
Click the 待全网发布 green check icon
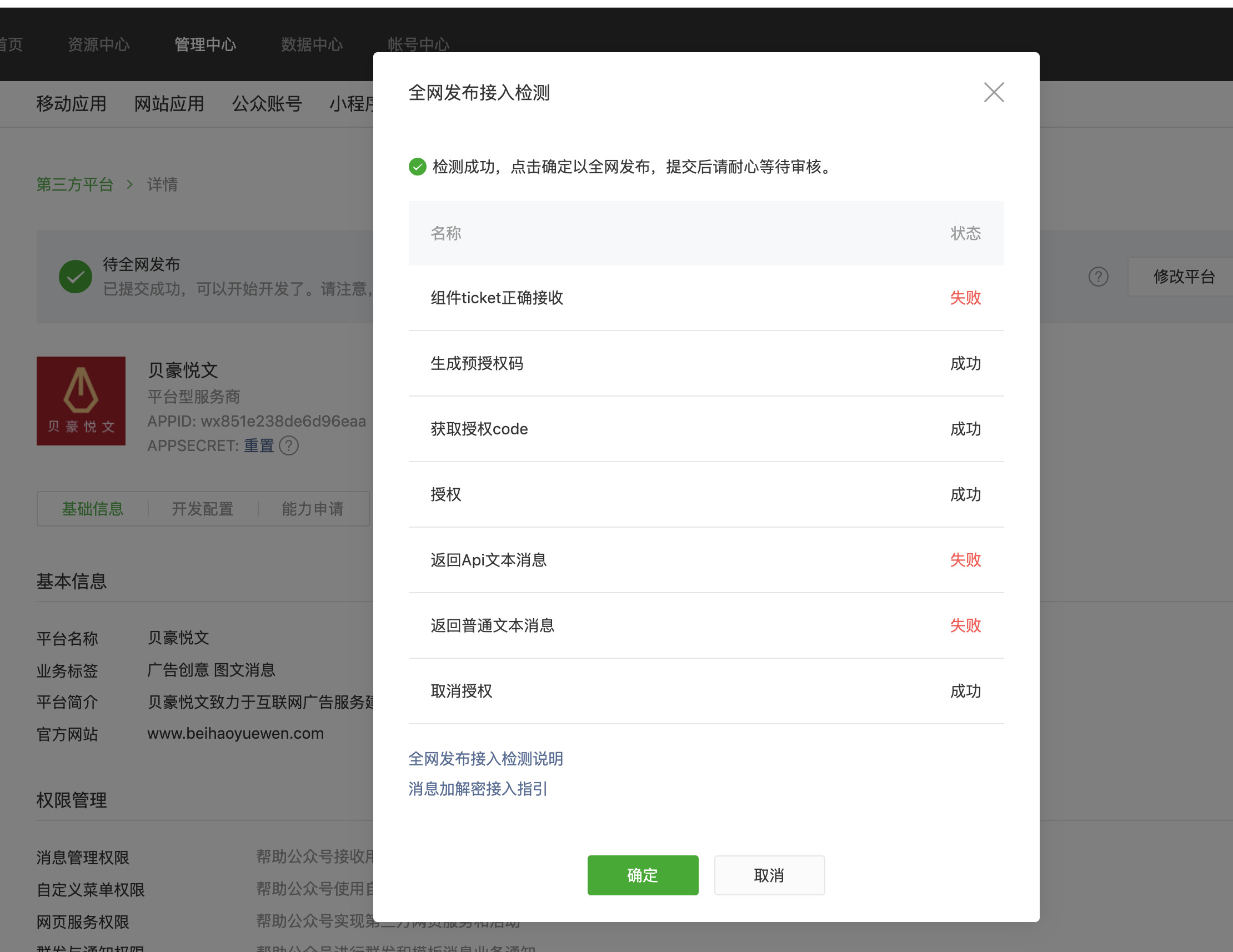[x=75, y=277]
